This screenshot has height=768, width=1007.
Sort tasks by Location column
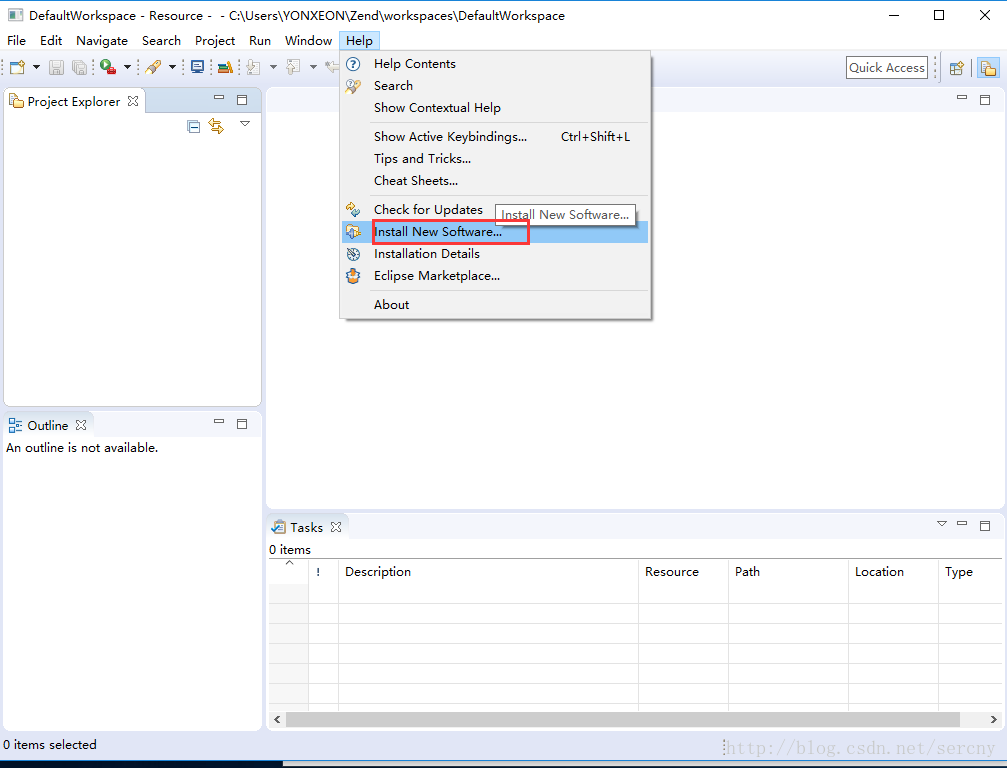pos(893,572)
